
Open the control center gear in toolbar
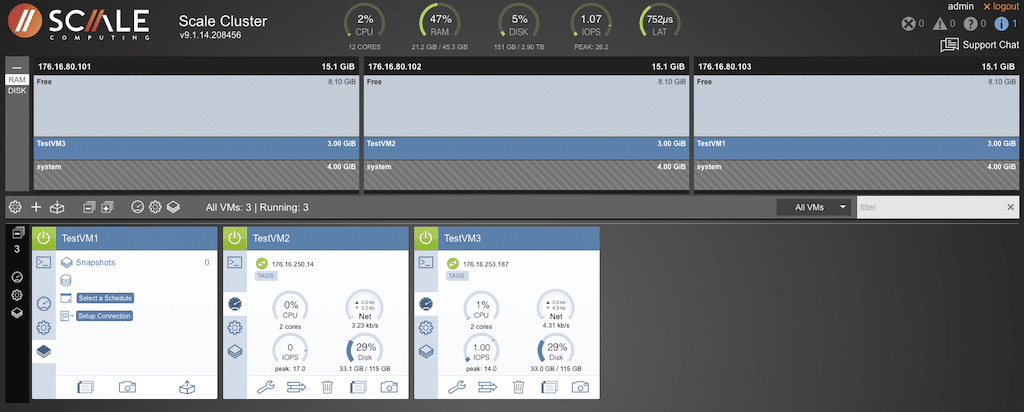15,207
